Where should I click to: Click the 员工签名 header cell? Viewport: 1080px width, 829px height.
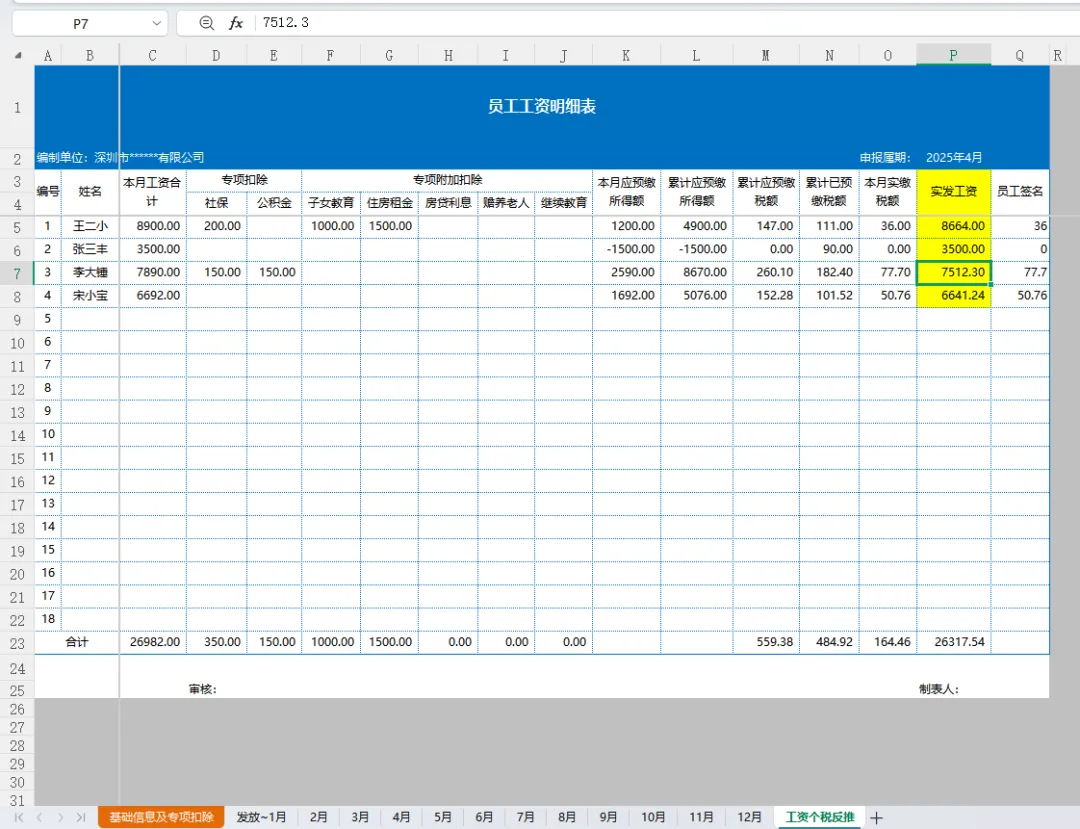pyautogui.click(x=1020, y=191)
